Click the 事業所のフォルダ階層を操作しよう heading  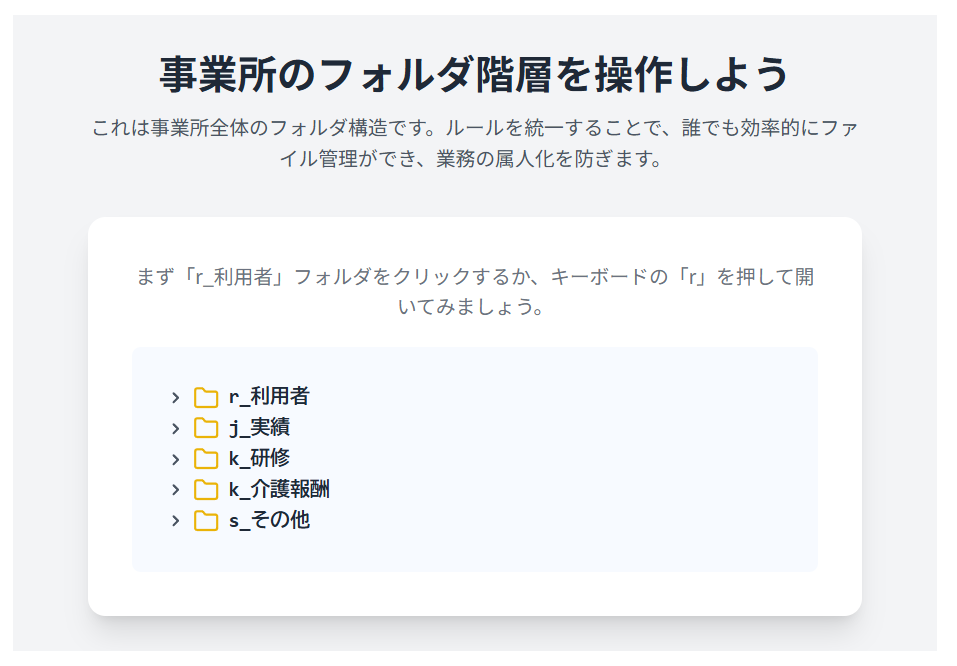tap(475, 74)
